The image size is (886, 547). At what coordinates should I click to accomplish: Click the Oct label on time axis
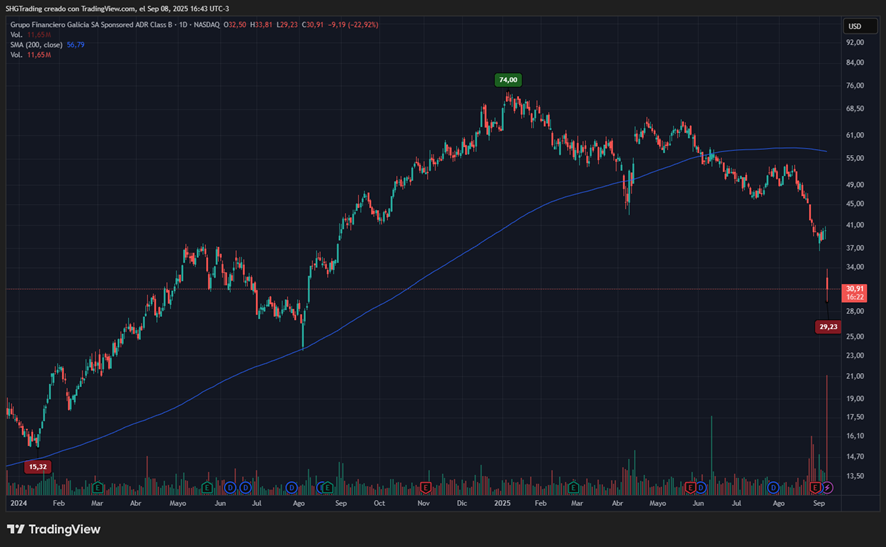tap(379, 503)
